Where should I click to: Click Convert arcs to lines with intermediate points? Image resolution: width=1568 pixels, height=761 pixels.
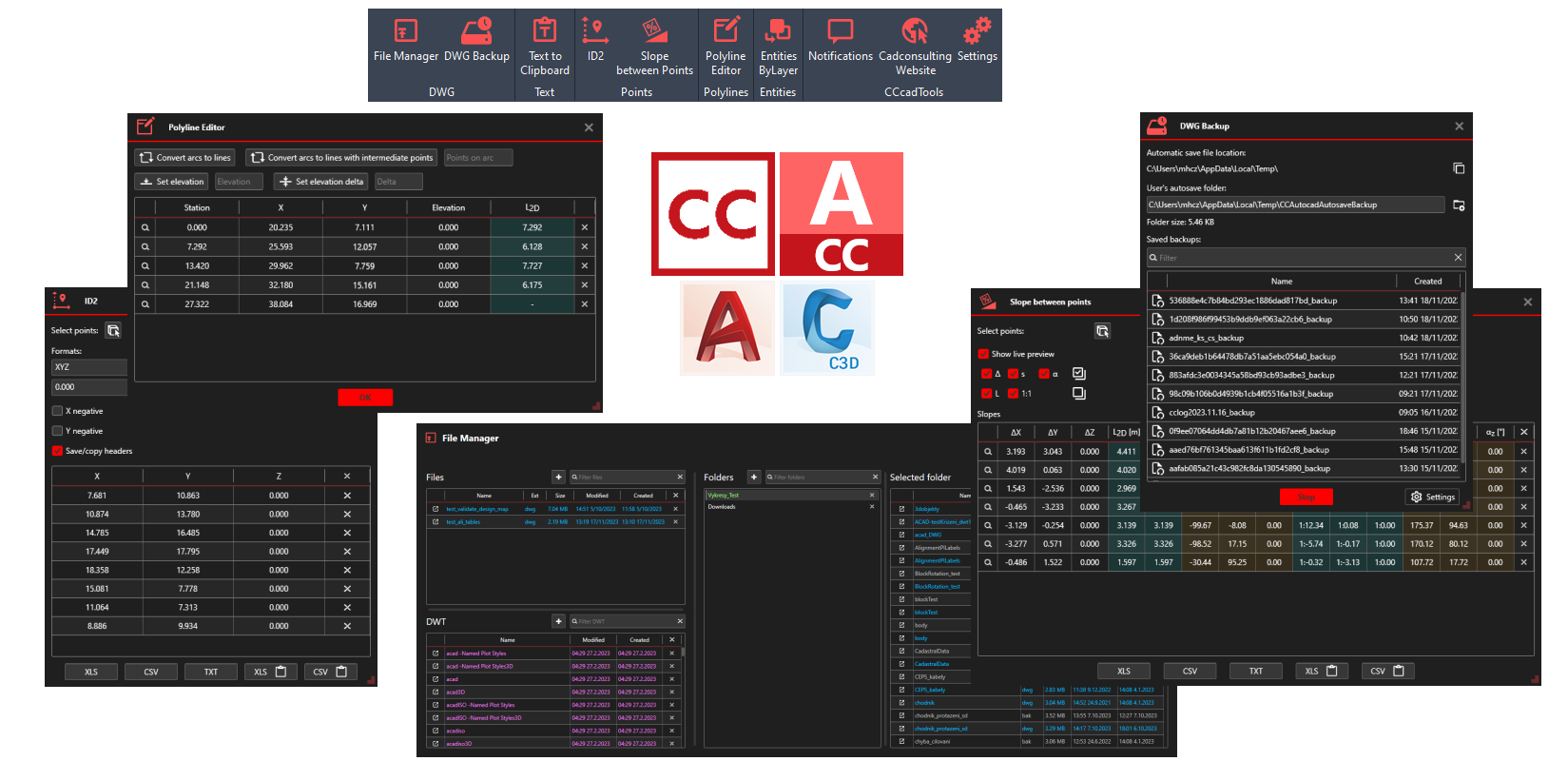point(342,158)
